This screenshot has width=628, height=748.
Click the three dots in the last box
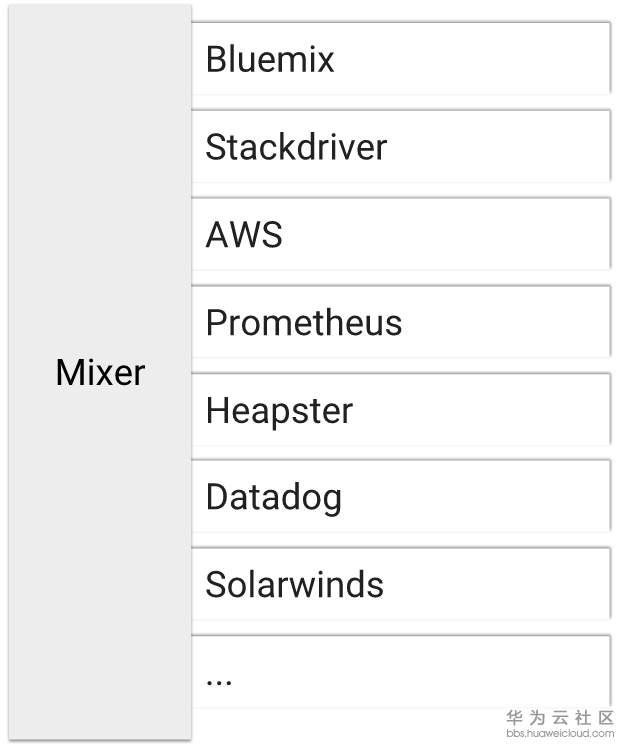coord(218,680)
